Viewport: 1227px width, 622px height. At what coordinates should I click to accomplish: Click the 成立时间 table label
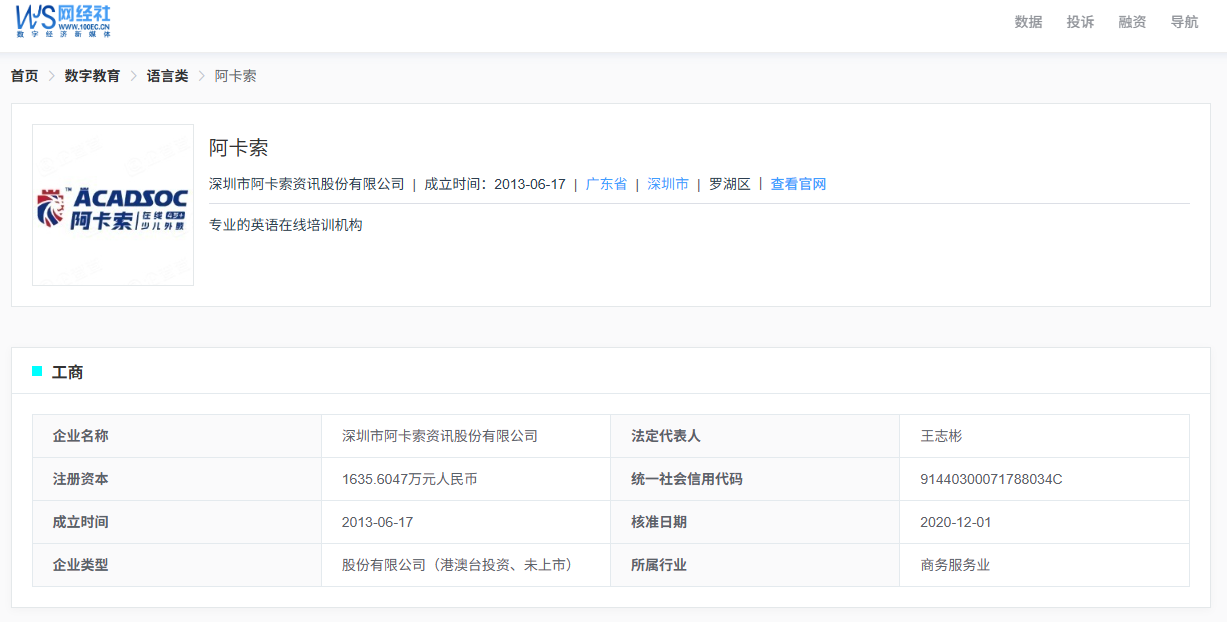point(81,522)
